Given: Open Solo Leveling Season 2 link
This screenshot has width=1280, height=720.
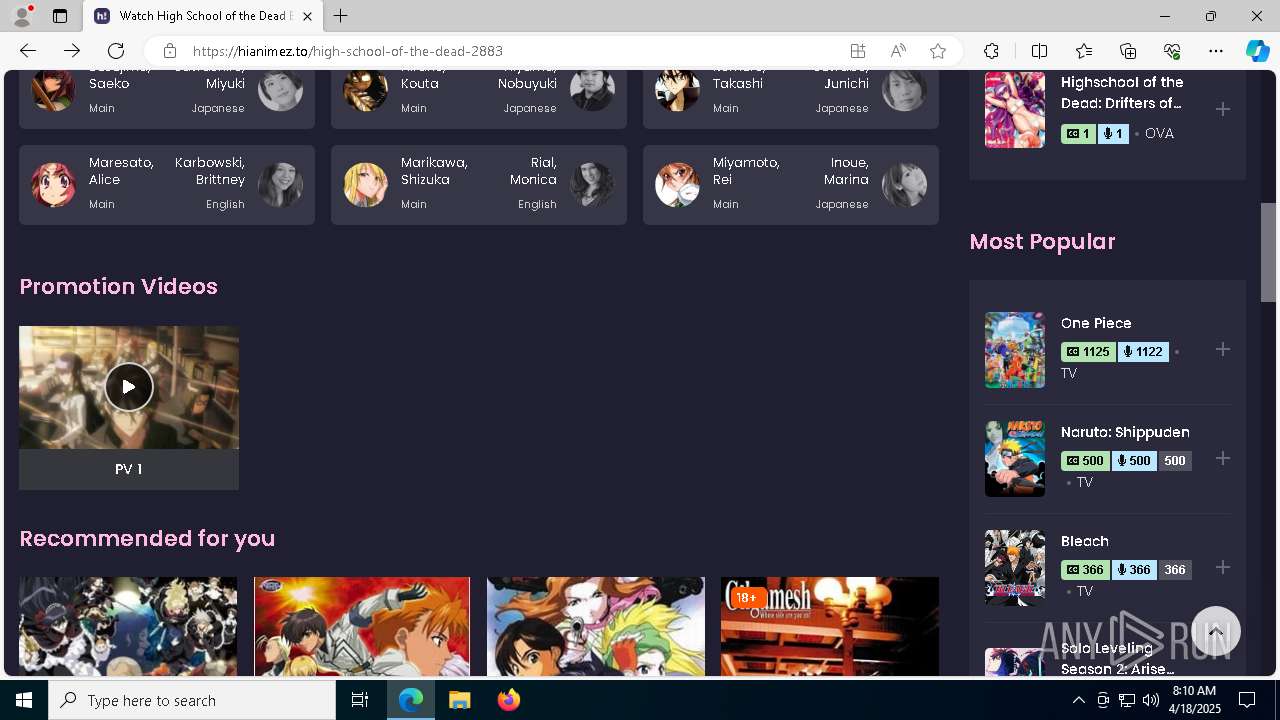Looking at the screenshot, I should [x=1118, y=659].
